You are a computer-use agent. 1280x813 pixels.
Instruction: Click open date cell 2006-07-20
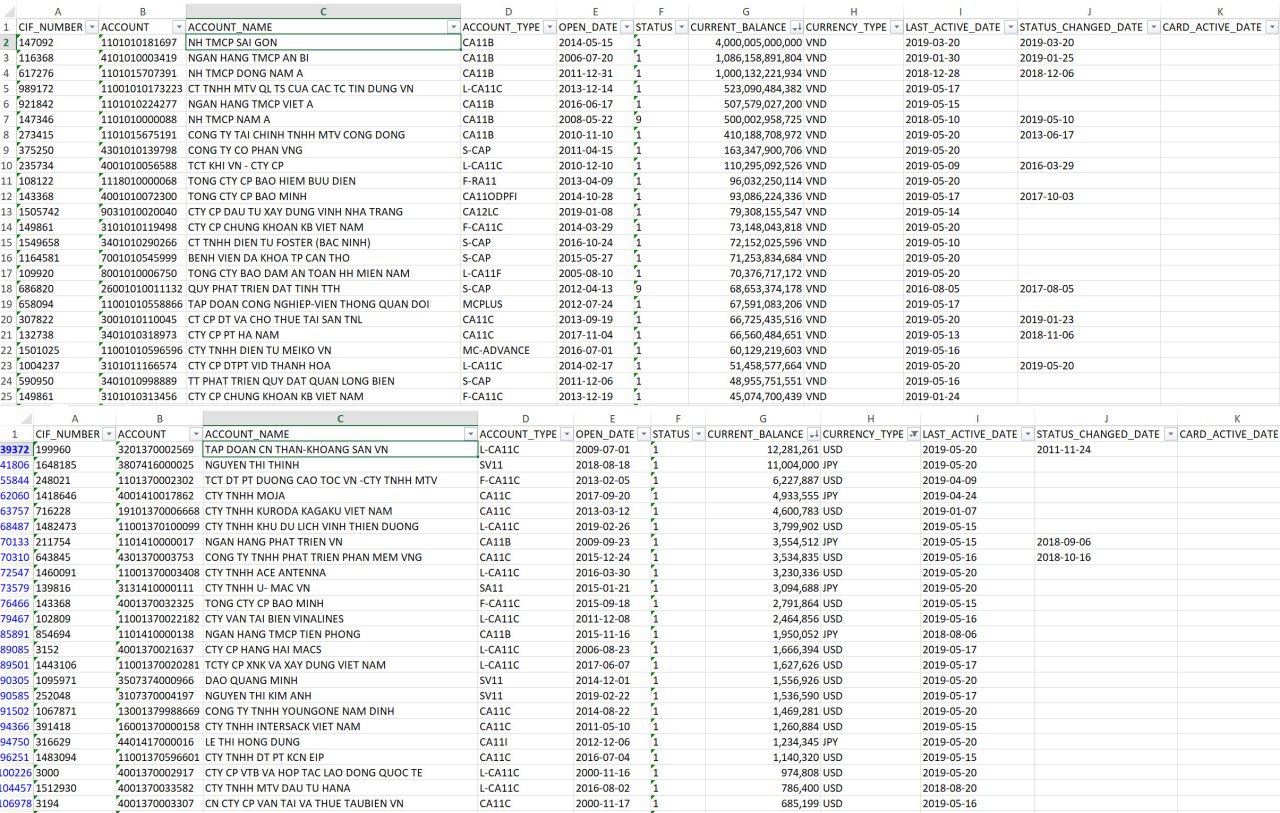click(595, 58)
